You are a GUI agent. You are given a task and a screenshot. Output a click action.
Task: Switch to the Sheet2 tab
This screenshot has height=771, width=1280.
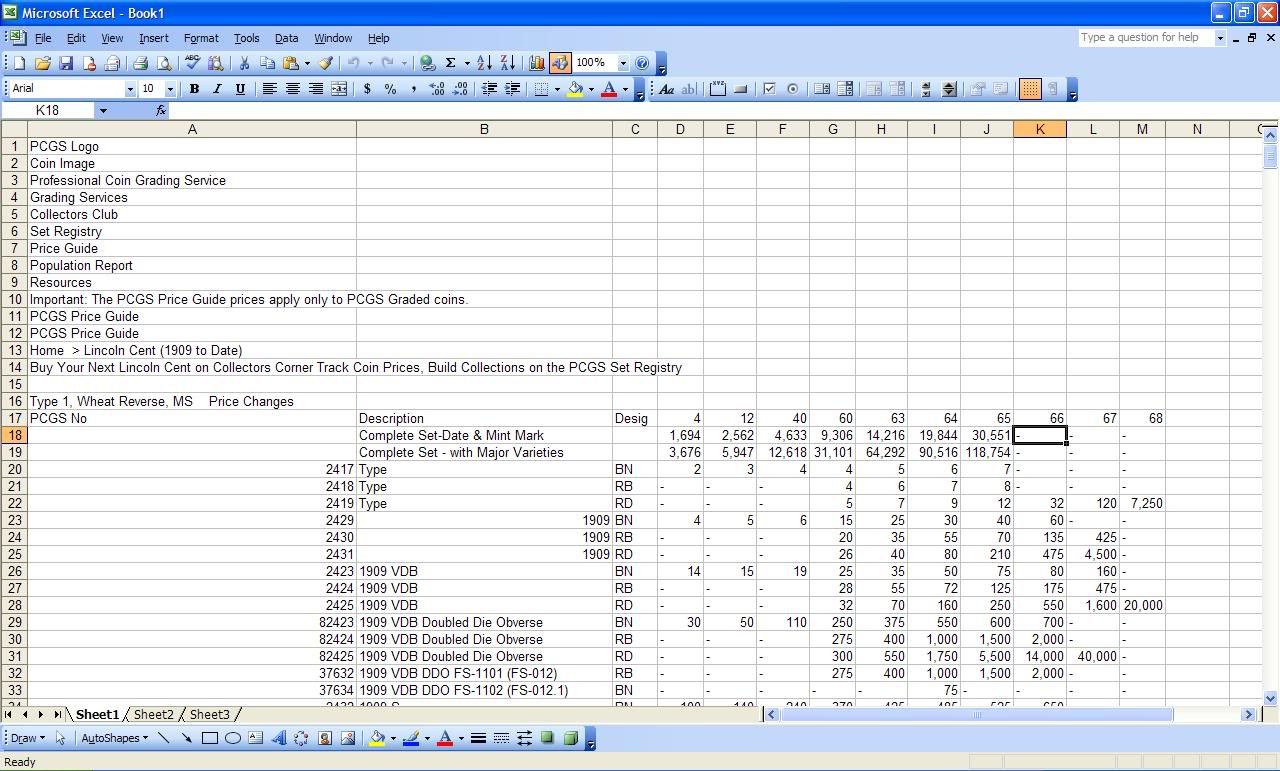click(x=154, y=714)
